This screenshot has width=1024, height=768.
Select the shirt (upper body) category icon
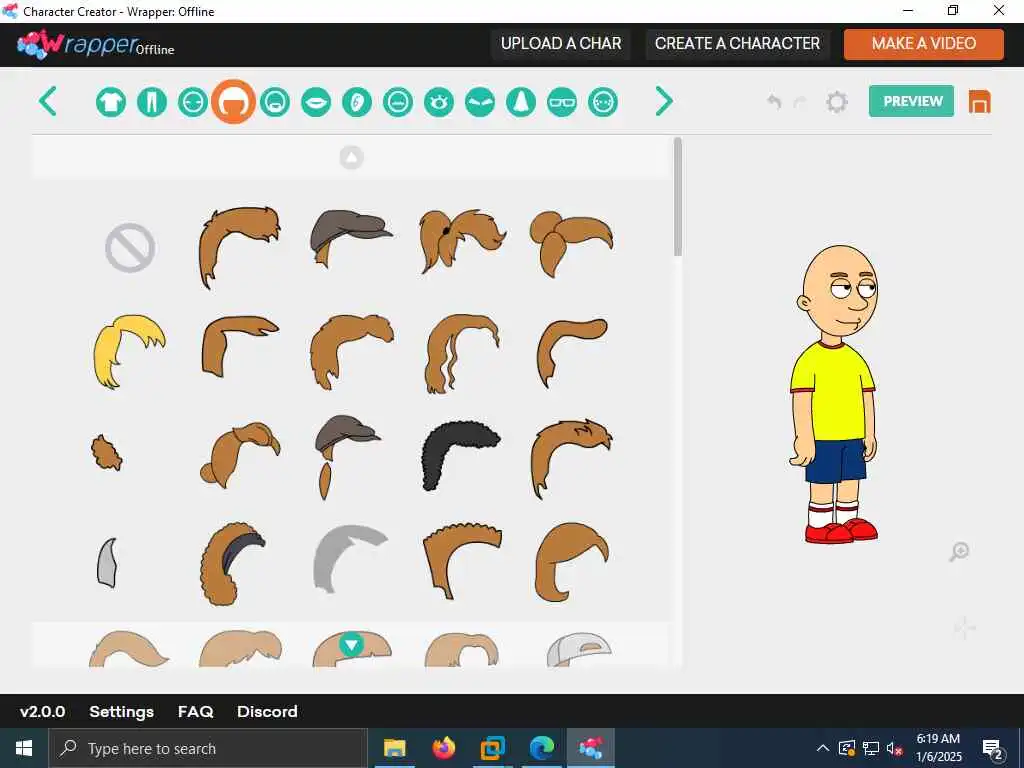tap(111, 102)
